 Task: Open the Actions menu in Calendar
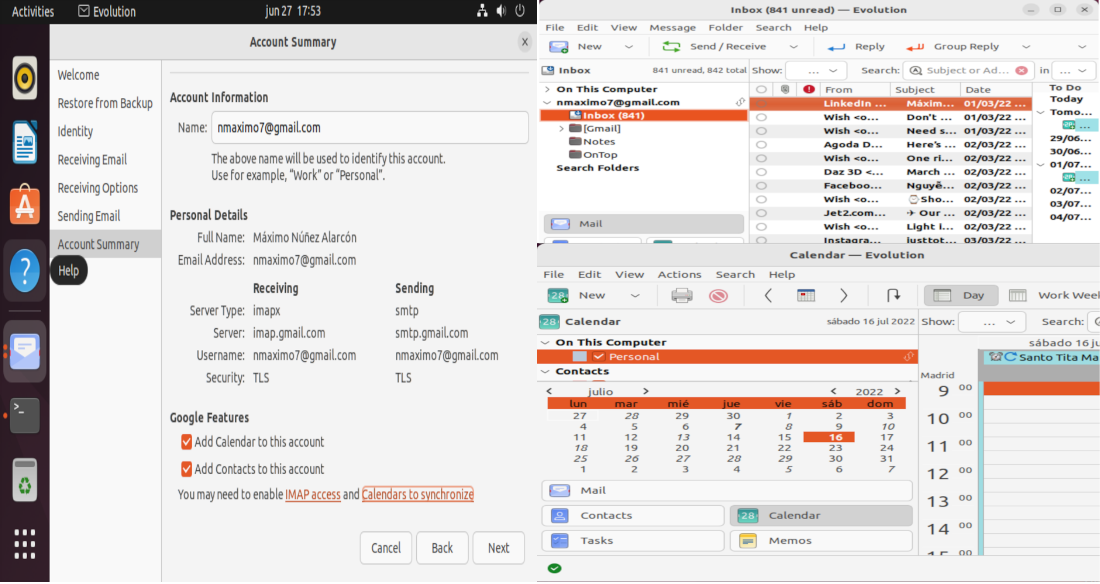coord(679,274)
